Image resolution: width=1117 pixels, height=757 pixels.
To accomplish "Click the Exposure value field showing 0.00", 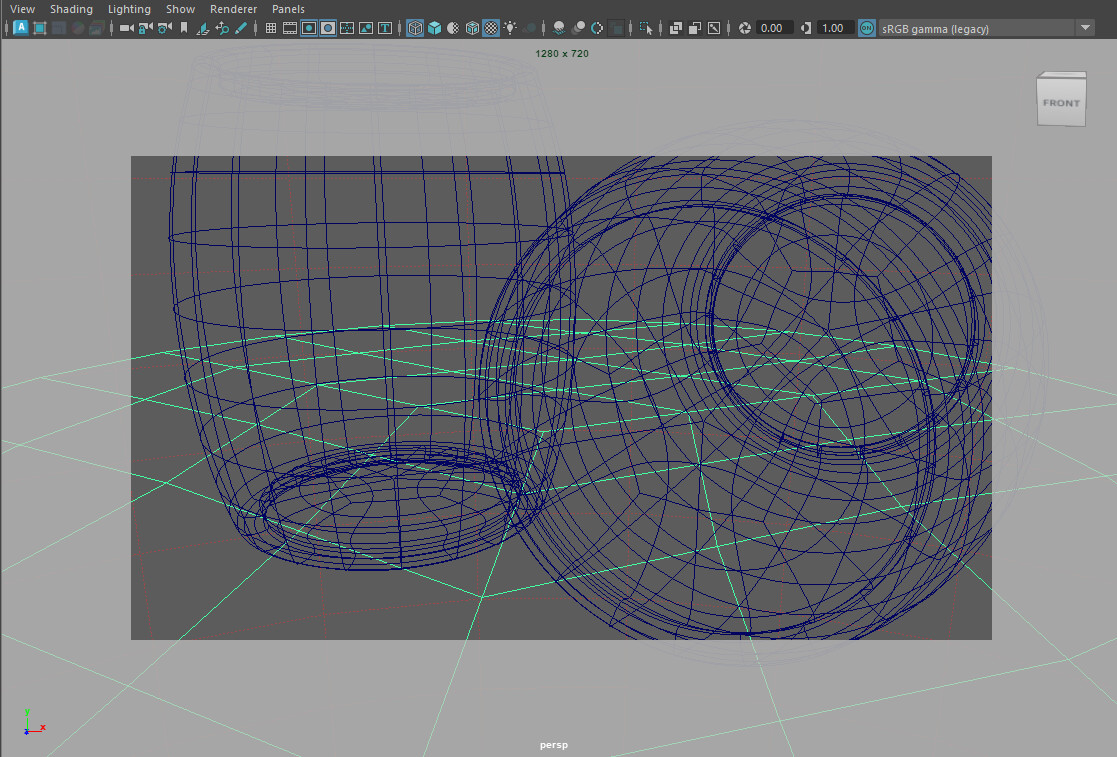I will click(x=774, y=28).
